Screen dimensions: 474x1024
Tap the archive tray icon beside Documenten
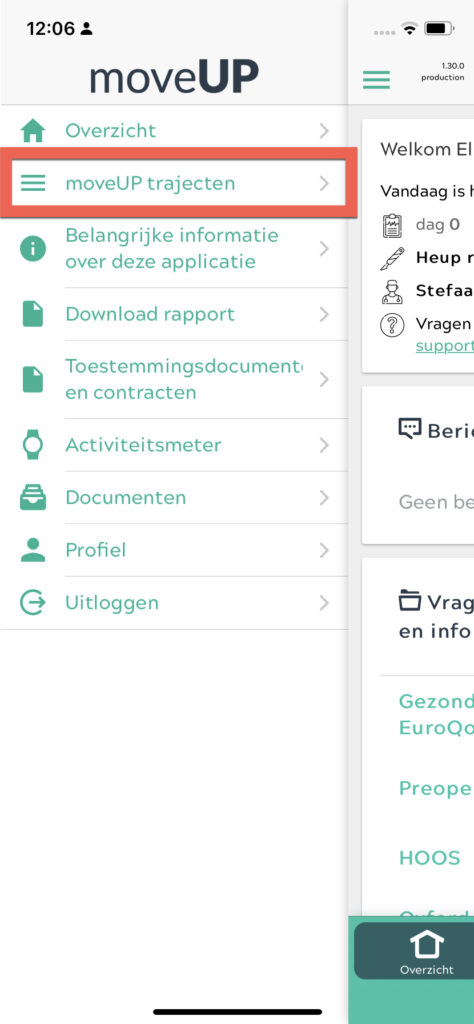(x=33, y=498)
